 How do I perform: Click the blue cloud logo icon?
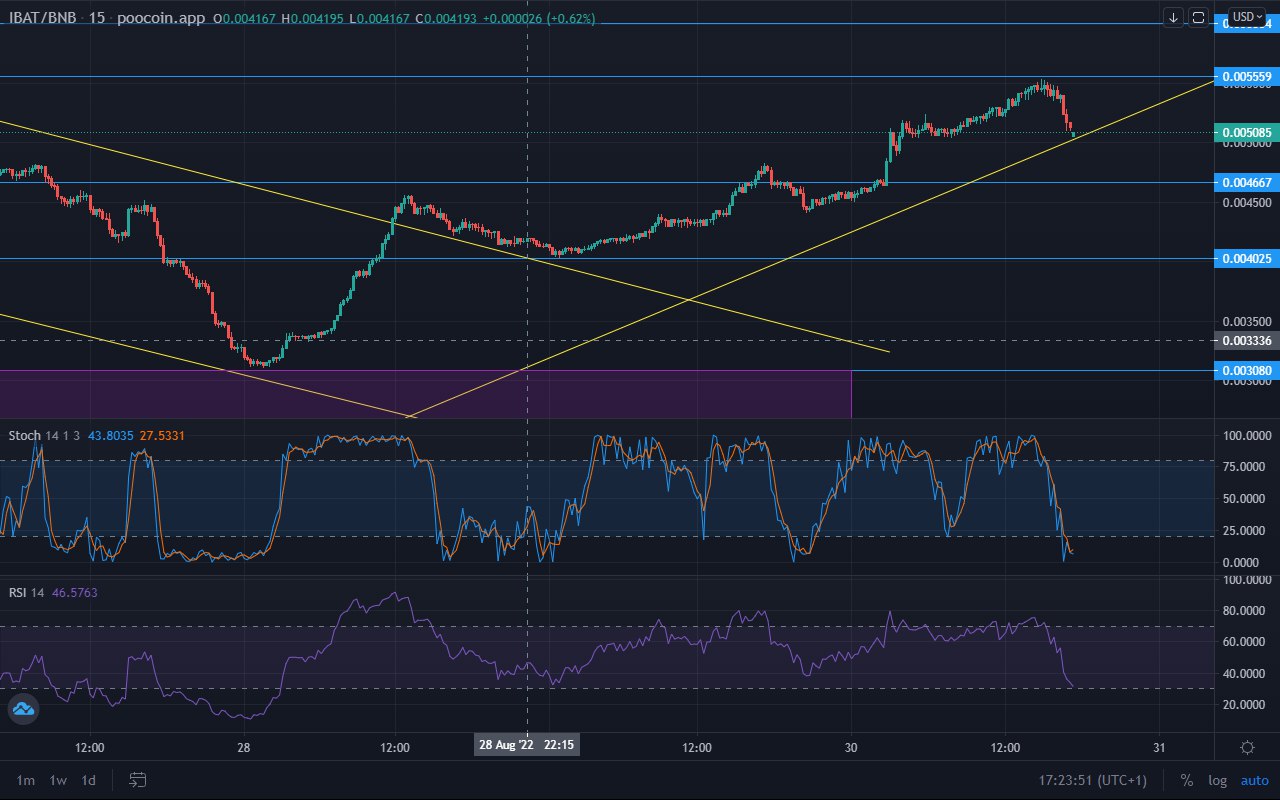tap(23, 710)
